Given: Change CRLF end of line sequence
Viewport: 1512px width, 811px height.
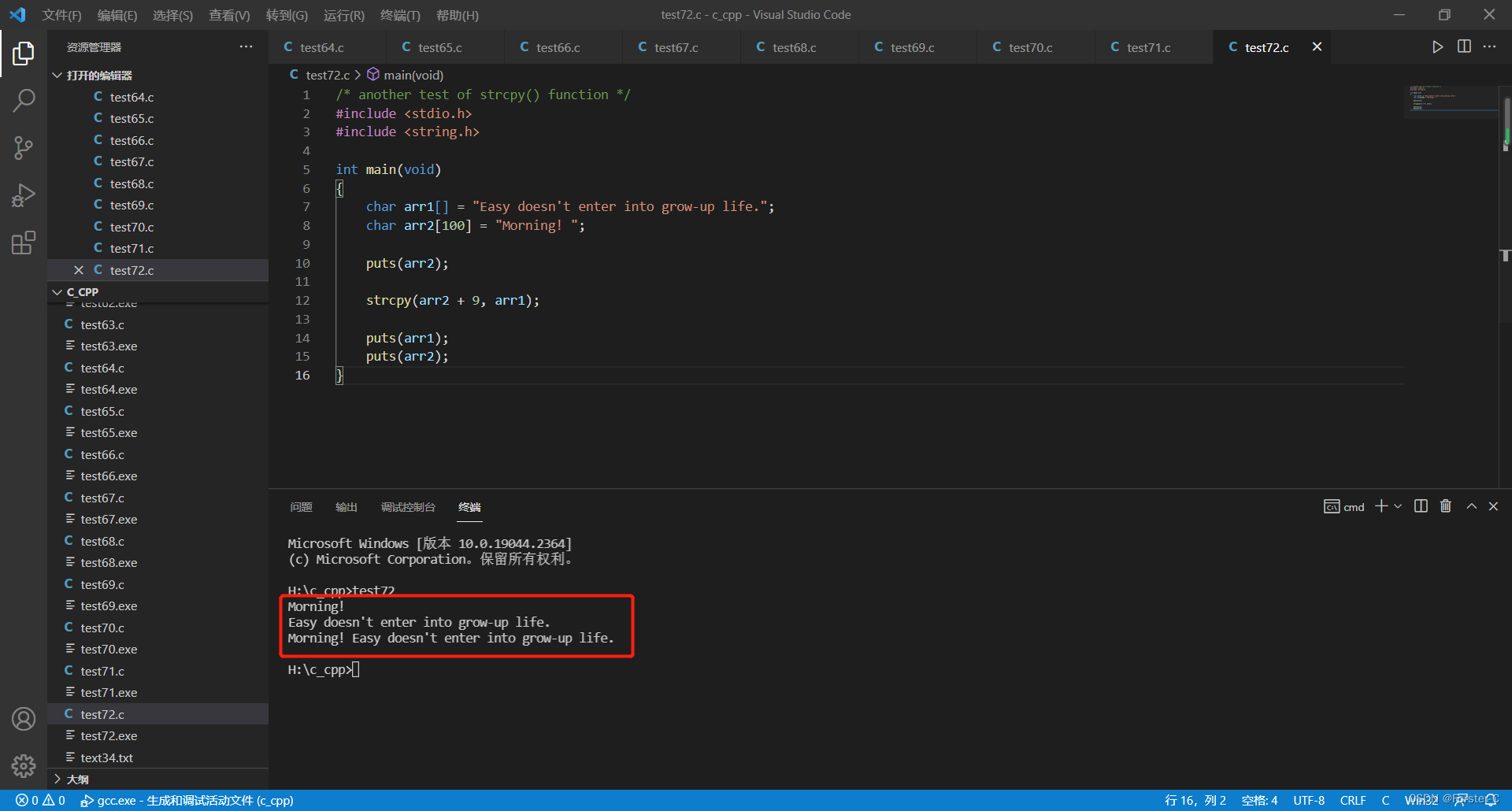Looking at the screenshot, I should [x=1353, y=800].
